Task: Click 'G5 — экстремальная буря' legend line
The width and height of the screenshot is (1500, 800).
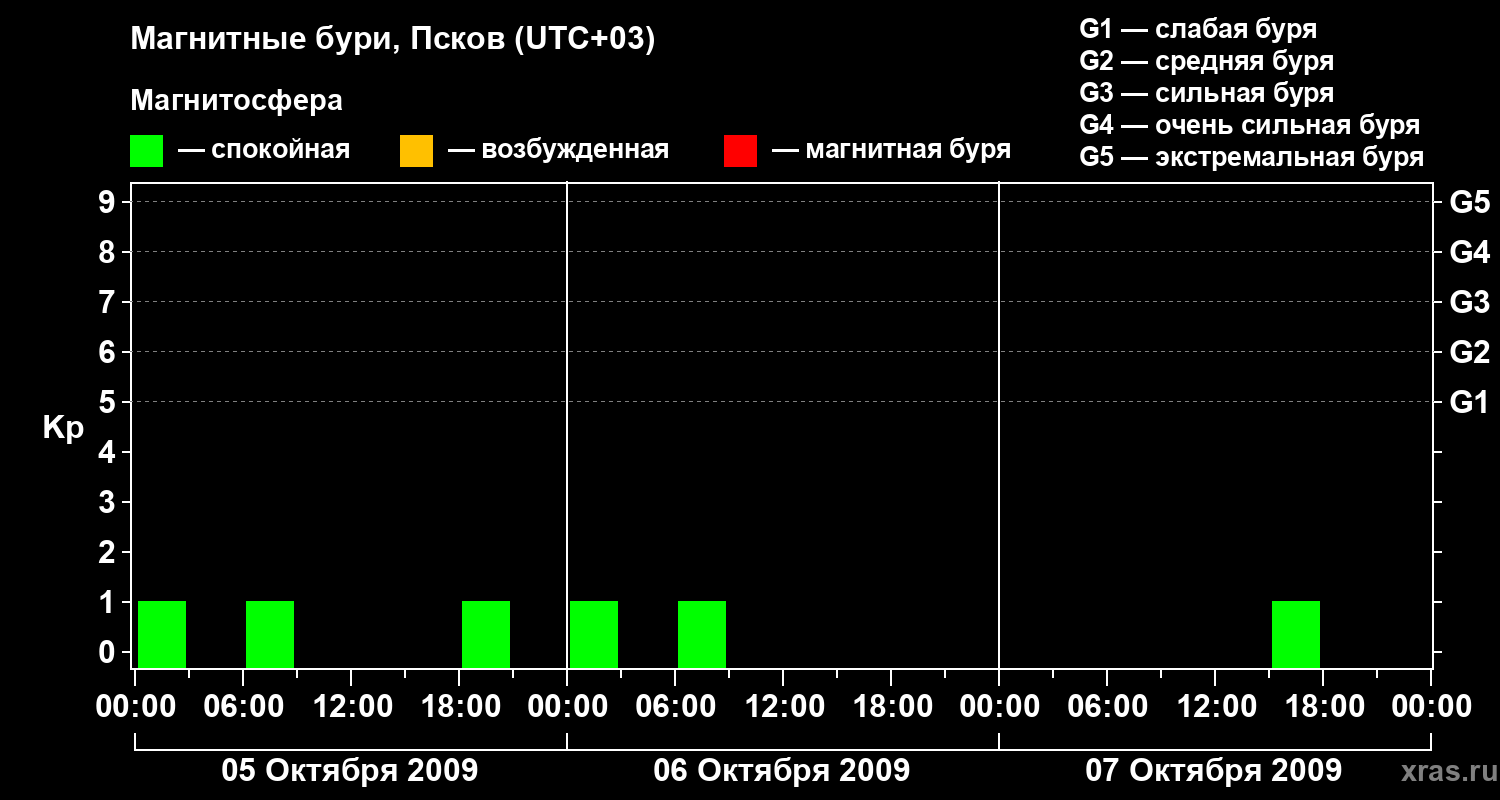Action: coord(1252,157)
